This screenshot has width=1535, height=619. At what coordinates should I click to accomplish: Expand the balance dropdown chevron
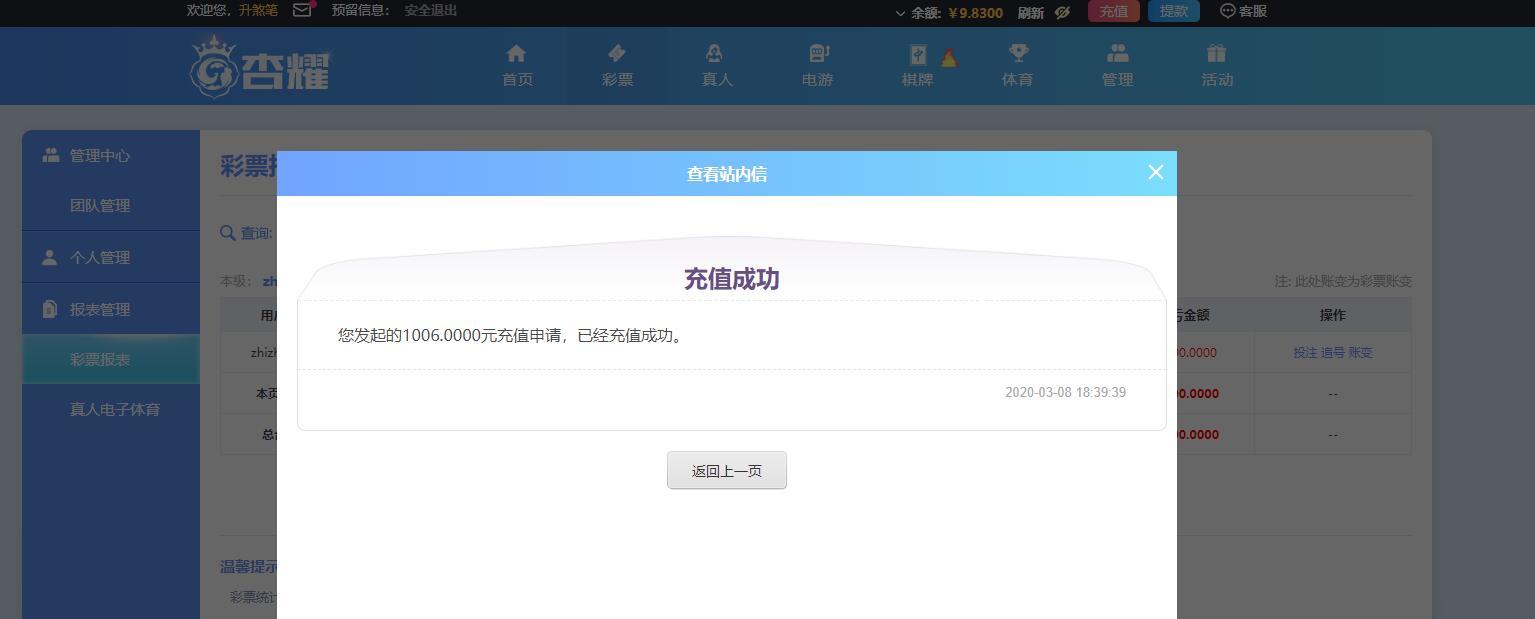(x=900, y=13)
